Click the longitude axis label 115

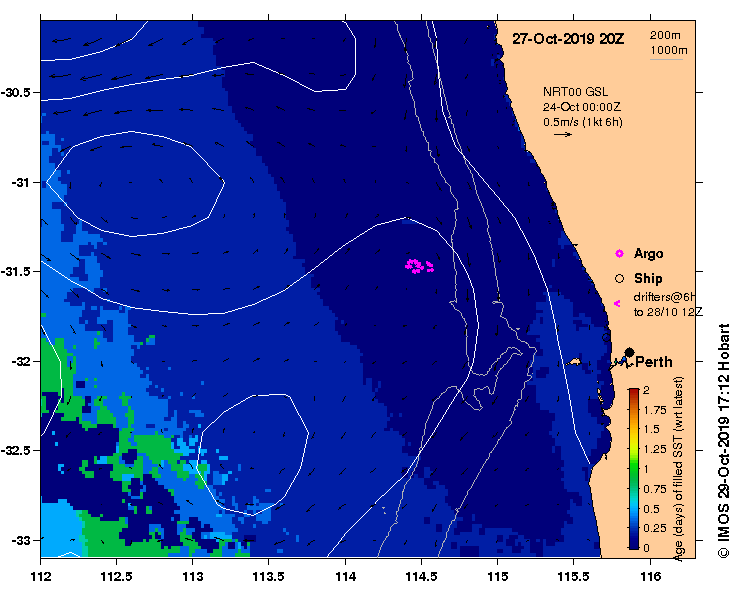497,576
